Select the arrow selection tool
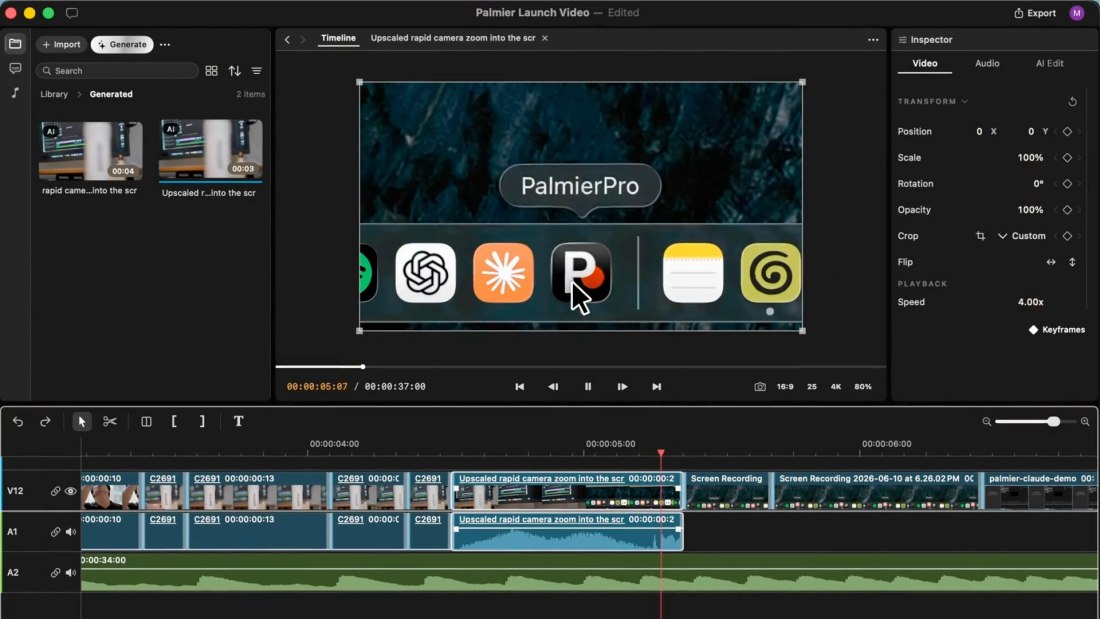1100x619 pixels. click(x=81, y=421)
